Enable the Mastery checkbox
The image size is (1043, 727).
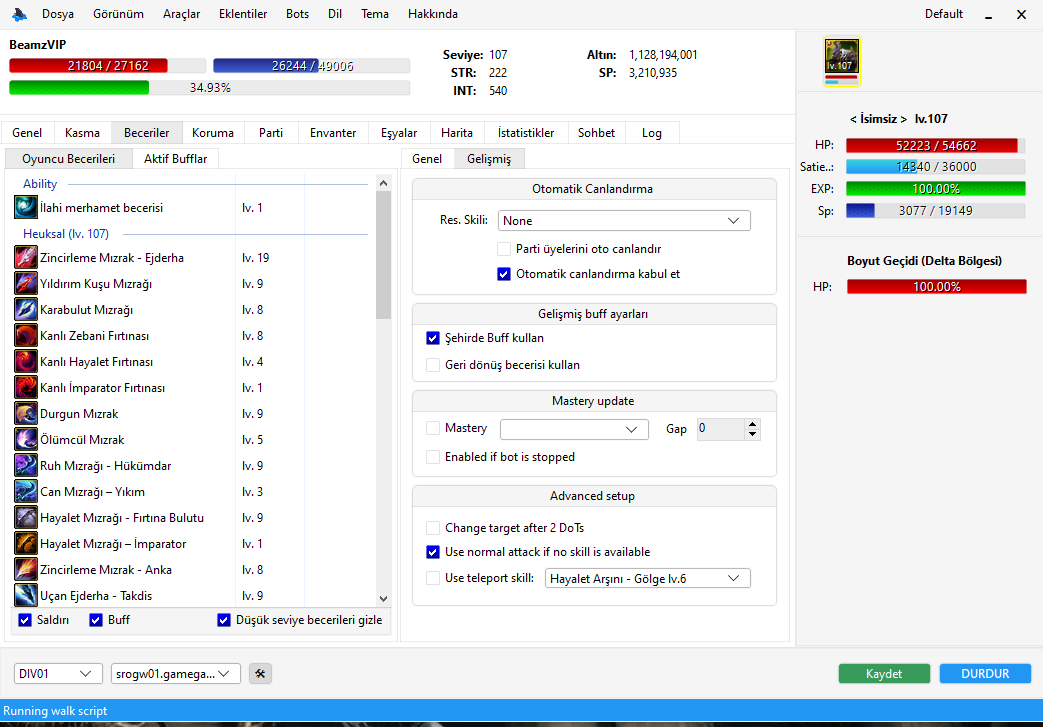pos(433,428)
